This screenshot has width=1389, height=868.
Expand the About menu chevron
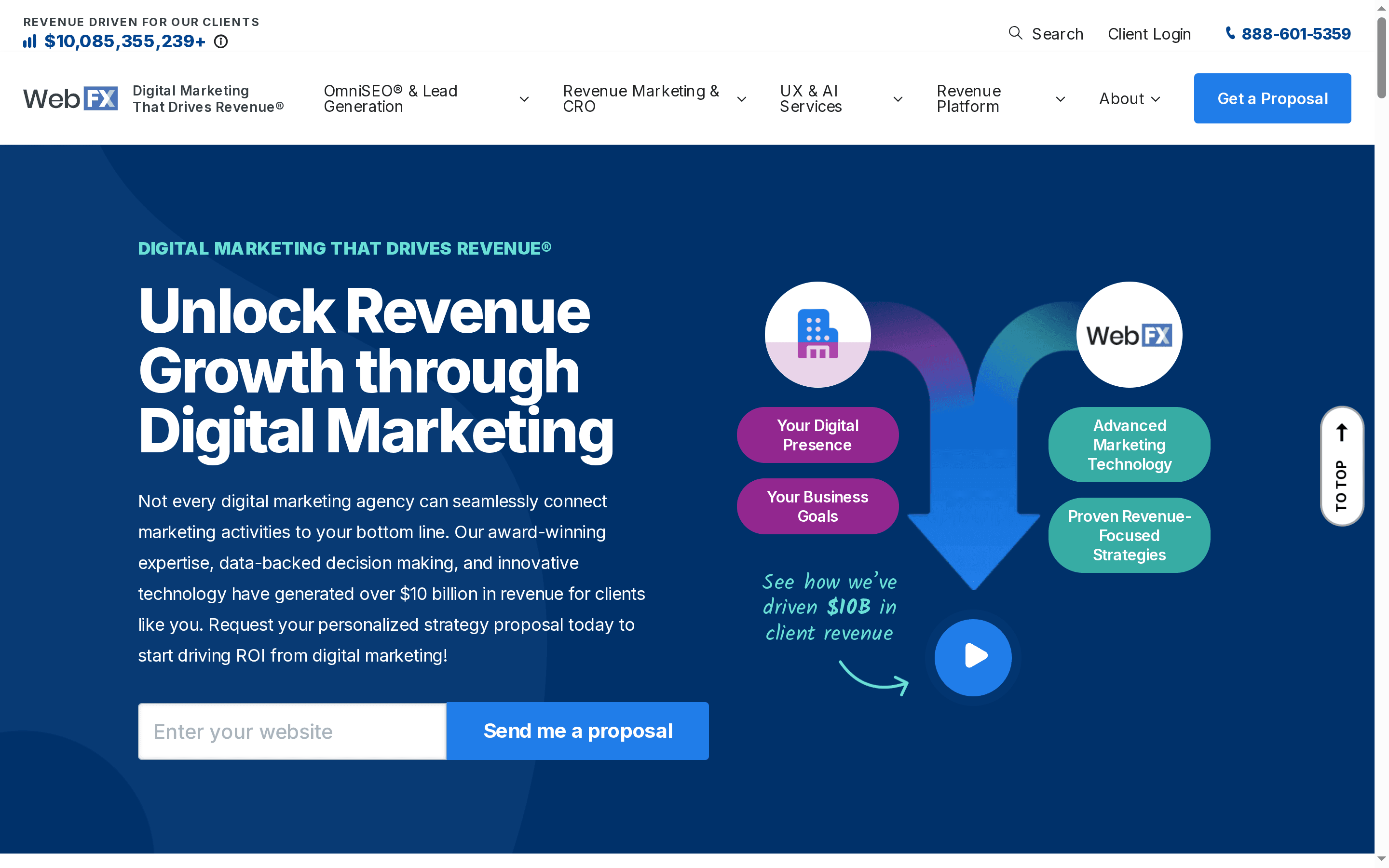click(1156, 99)
